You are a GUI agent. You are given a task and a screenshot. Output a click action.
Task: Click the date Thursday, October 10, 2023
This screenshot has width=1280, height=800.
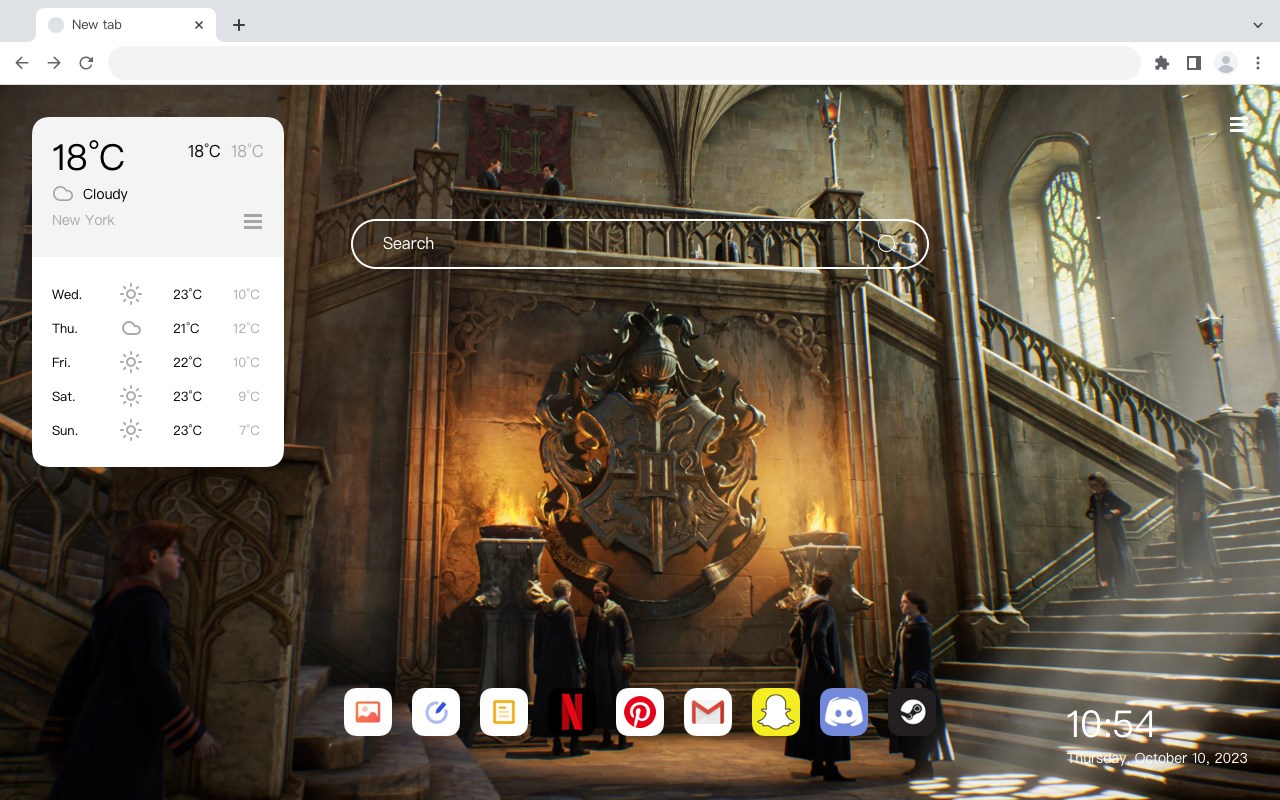coord(1157,758)
